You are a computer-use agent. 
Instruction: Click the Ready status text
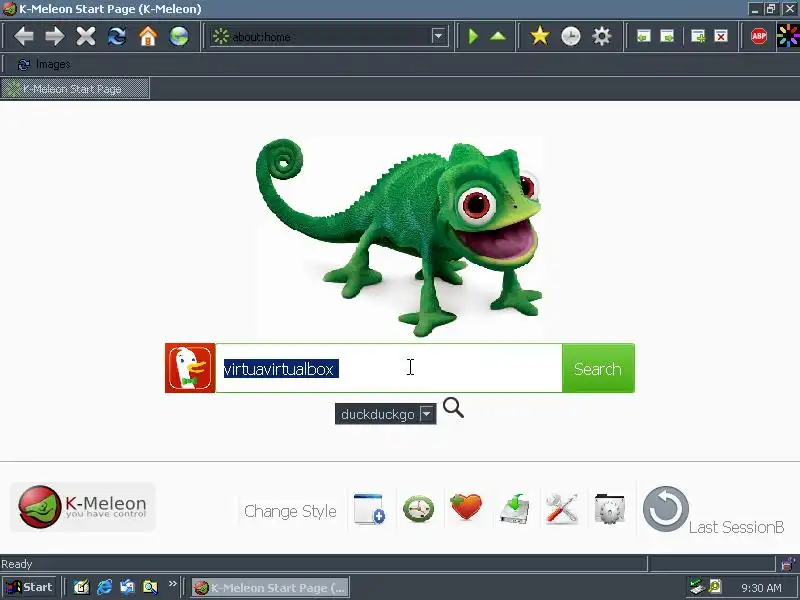16,564
